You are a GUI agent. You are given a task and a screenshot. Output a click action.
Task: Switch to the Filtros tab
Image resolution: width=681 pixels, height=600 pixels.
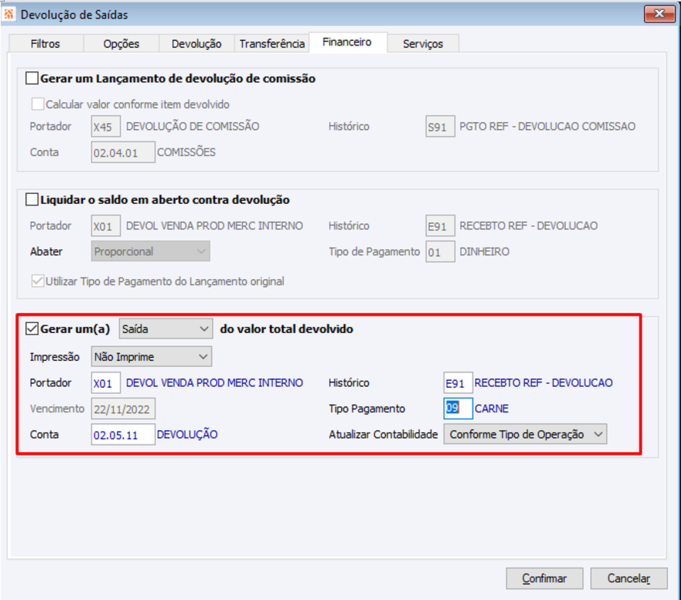(x=45, y=44)
